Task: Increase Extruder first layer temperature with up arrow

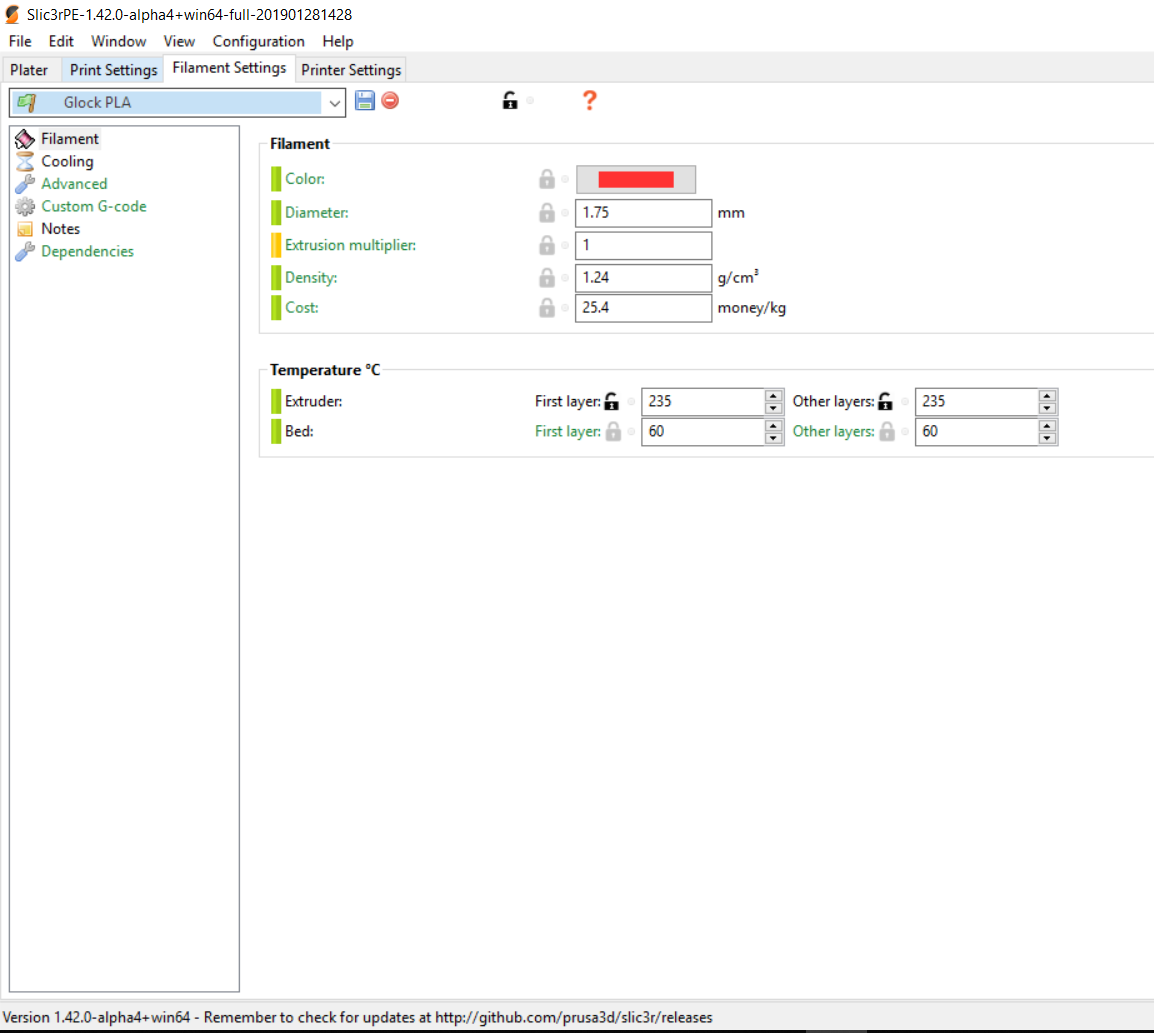Action: (773, 396)
